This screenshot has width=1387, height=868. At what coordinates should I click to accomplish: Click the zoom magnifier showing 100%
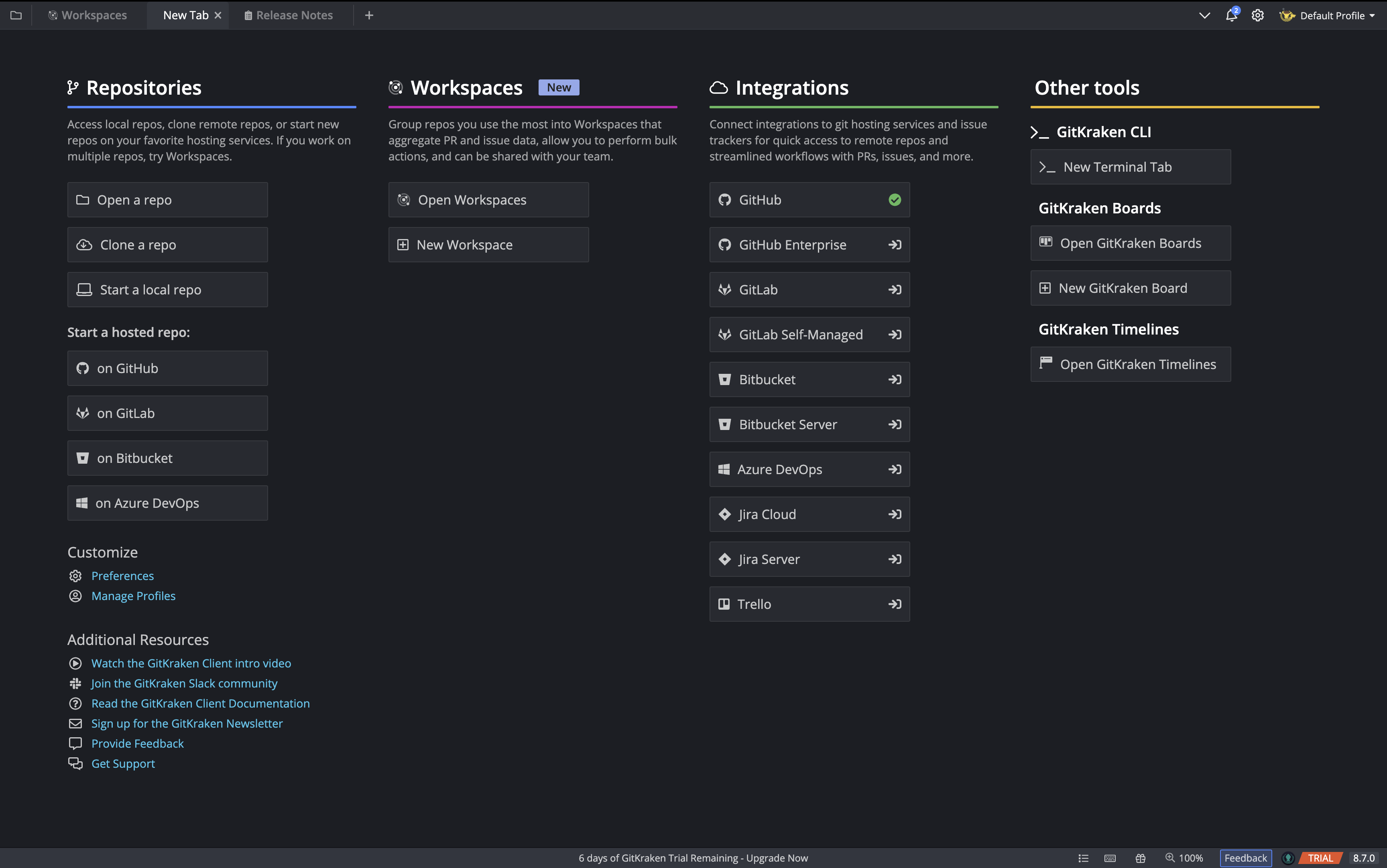[x=1169, y=858]
